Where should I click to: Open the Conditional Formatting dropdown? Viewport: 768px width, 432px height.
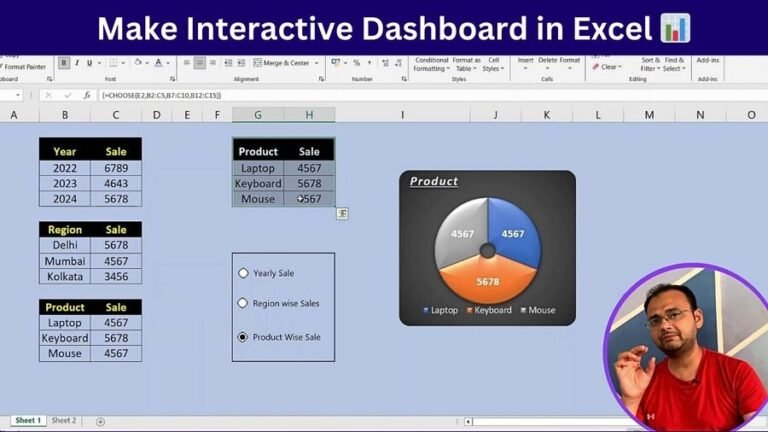click(x=431, y=64)
